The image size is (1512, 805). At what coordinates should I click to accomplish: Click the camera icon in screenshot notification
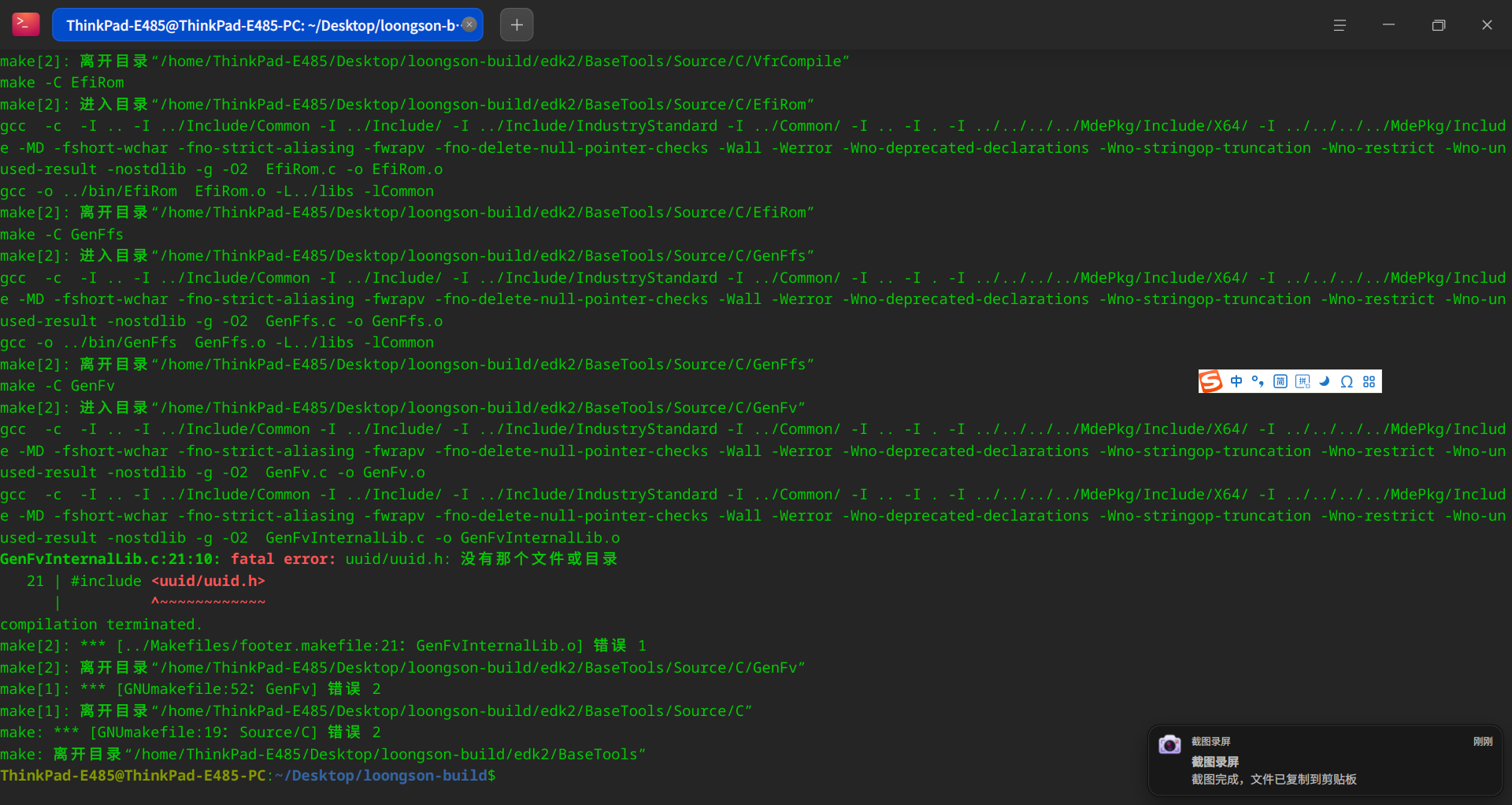coord(1169,744)
